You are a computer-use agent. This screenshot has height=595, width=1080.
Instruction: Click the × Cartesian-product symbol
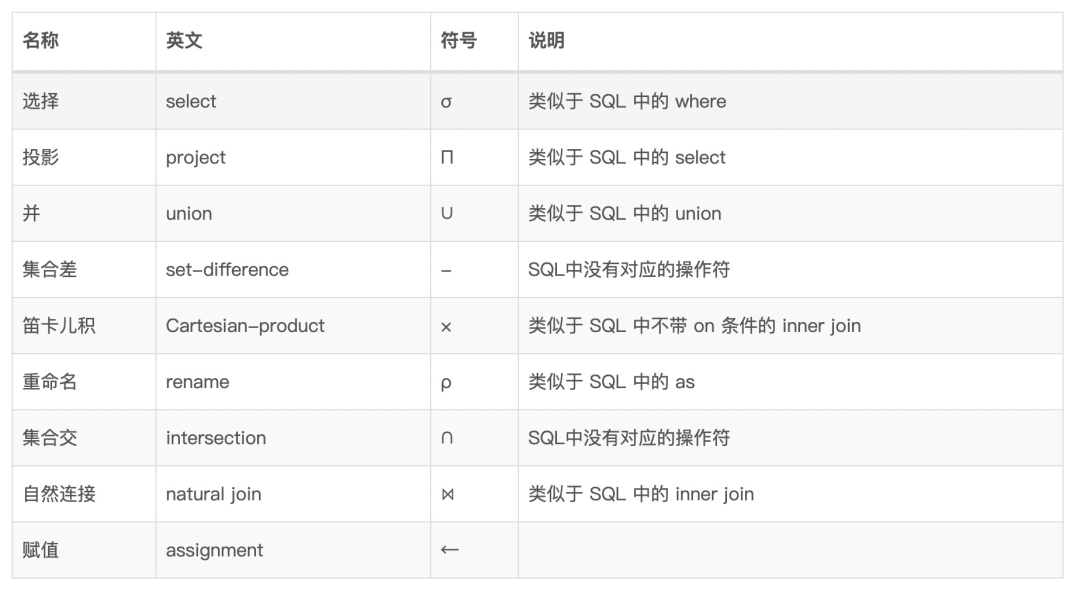(x=446, y=326)
